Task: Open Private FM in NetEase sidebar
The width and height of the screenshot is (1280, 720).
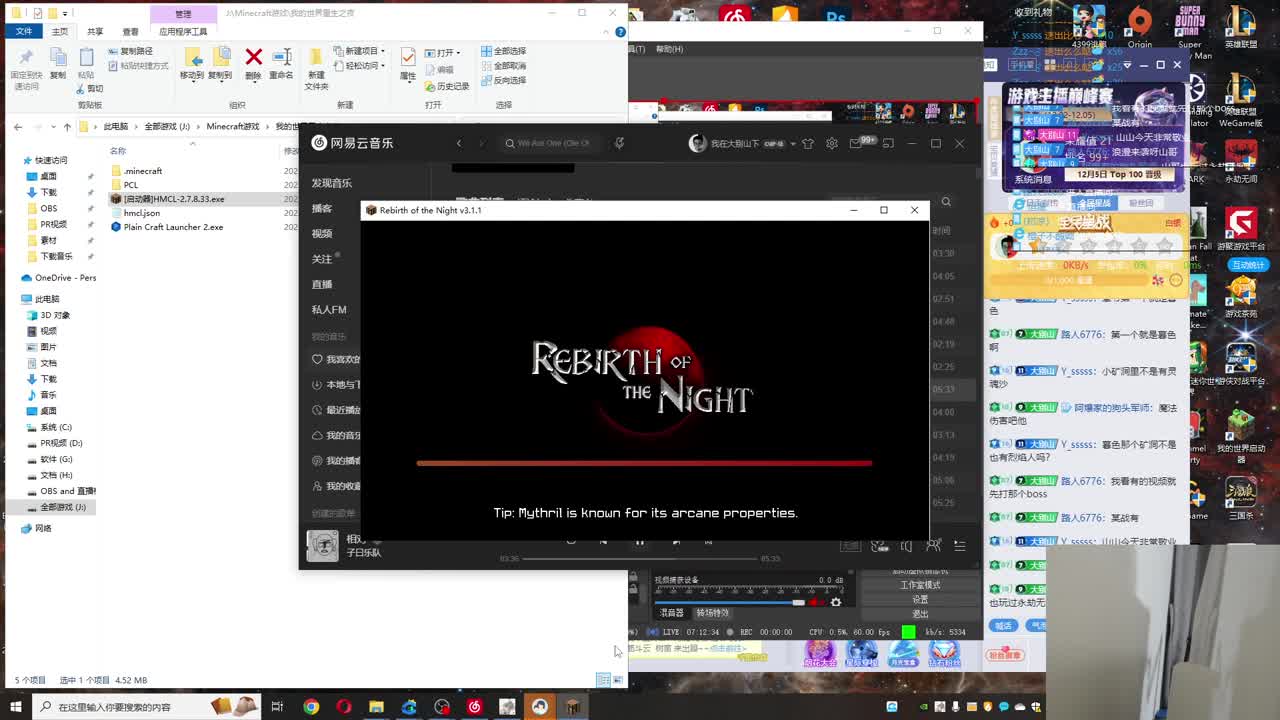Action: [x=329, y=310]
